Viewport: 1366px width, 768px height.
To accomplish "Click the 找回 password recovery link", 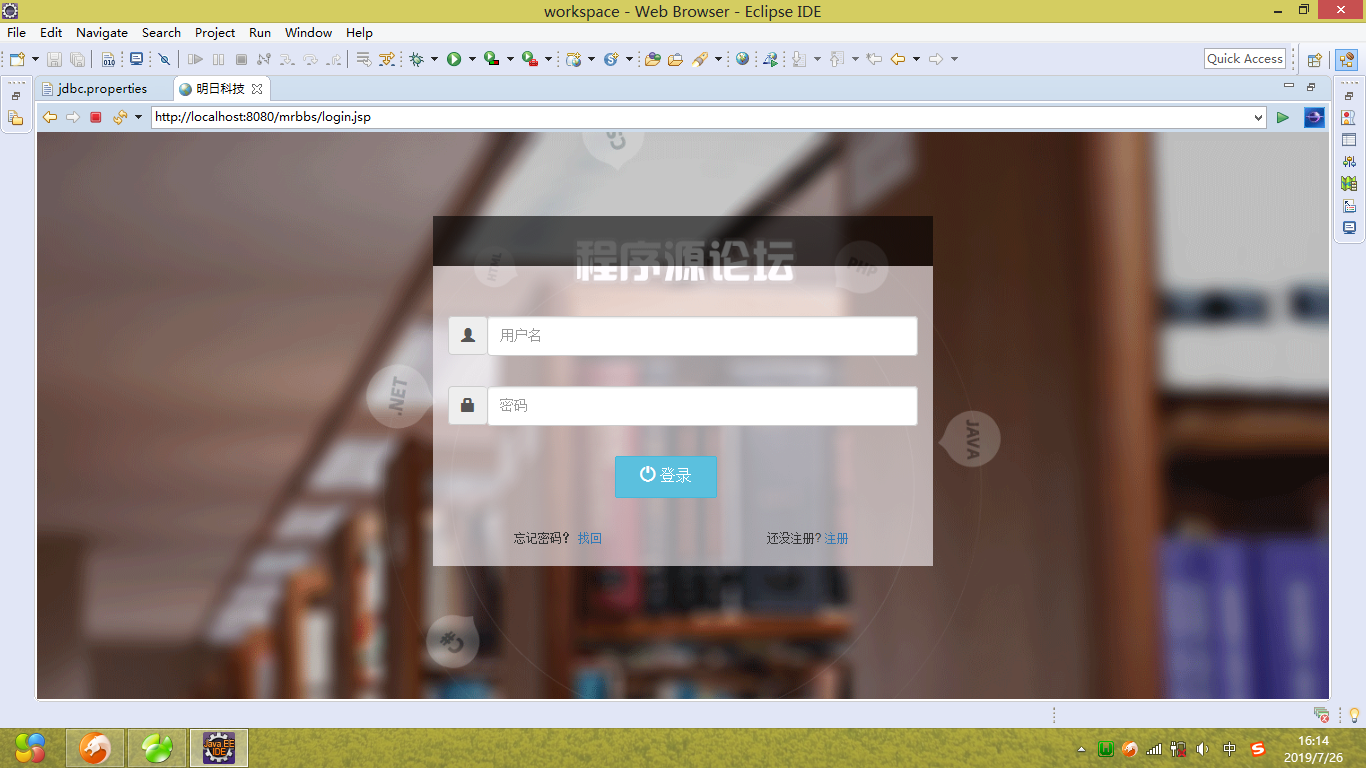I will 590,538.
